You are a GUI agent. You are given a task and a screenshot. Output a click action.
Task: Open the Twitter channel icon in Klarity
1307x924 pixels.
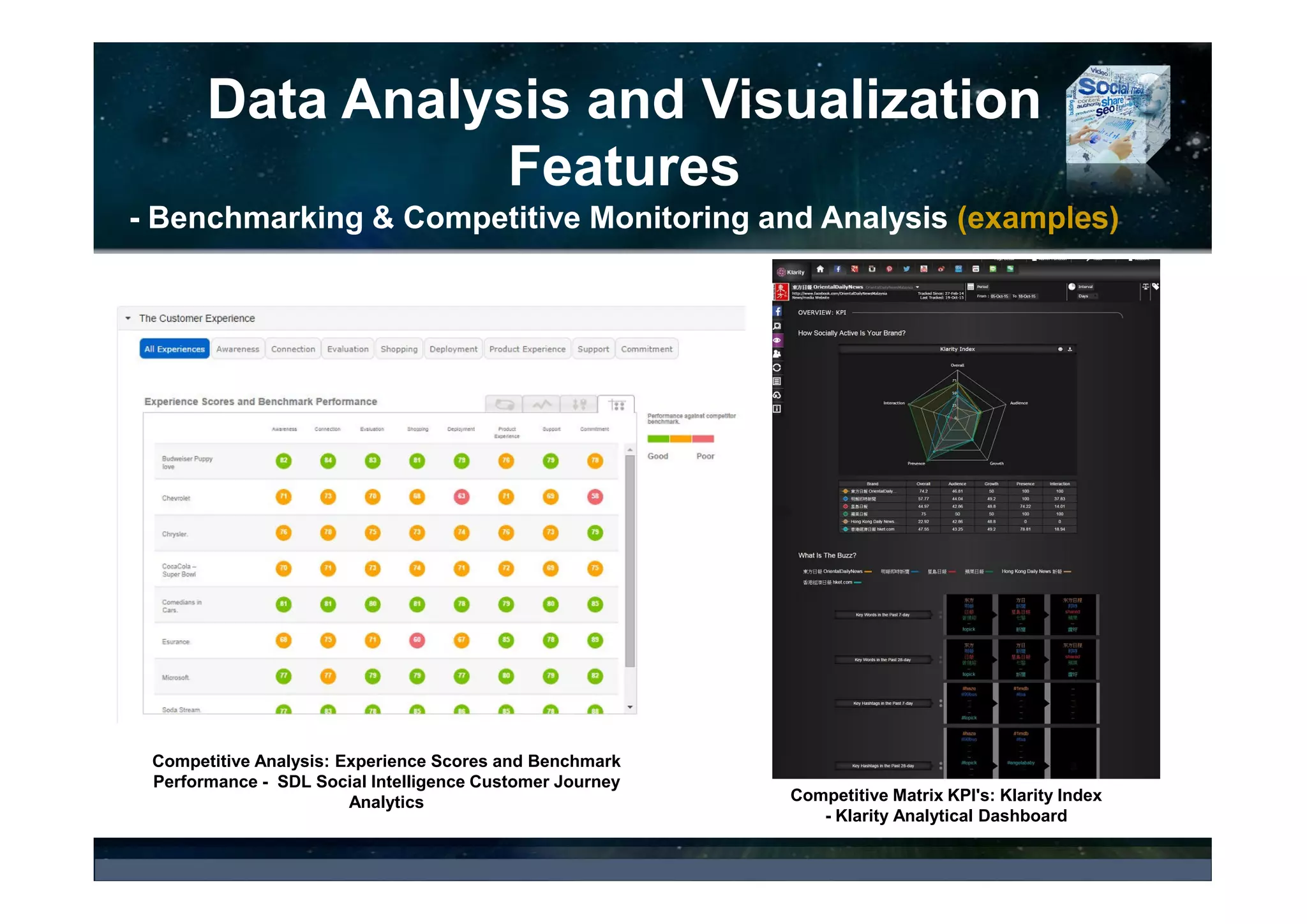(906, 269)
